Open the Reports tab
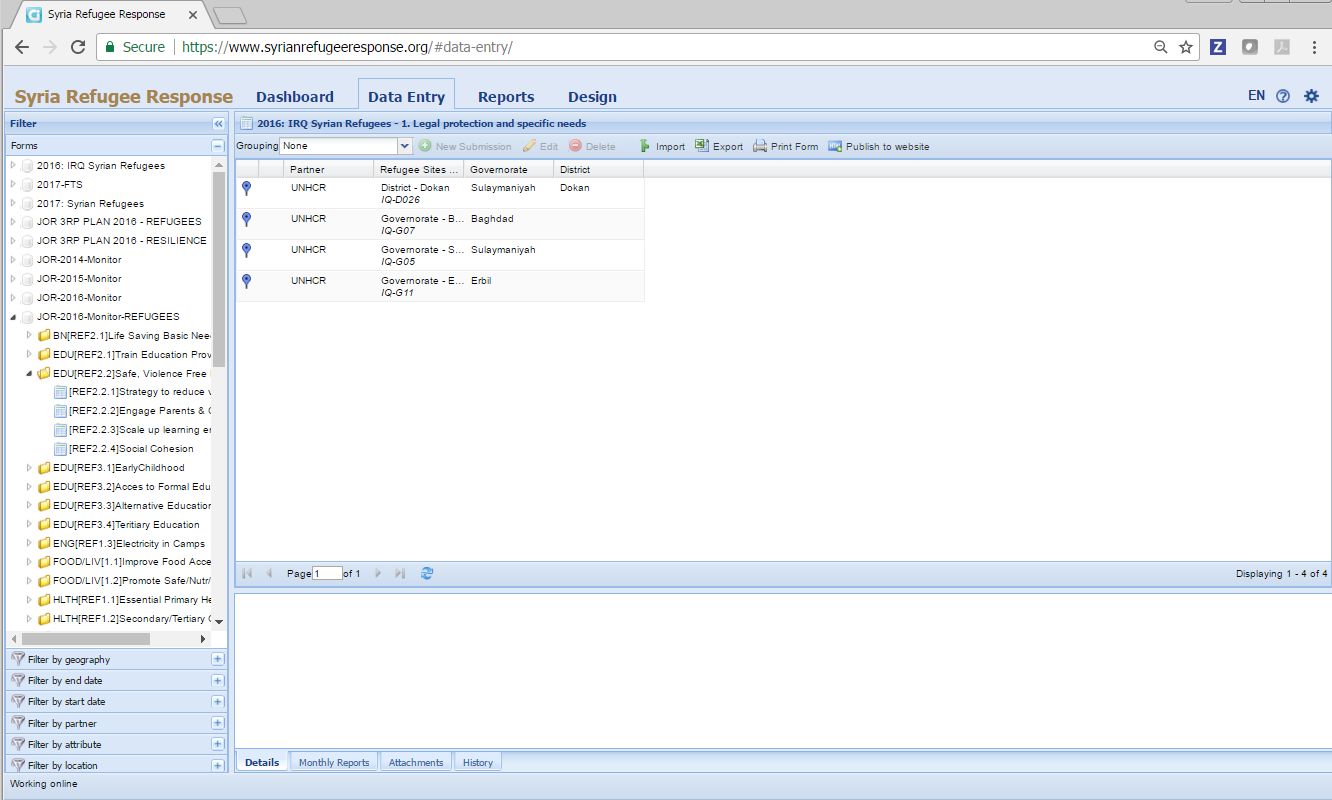Screen dimensions: 1332x800 tap(506, 97)
